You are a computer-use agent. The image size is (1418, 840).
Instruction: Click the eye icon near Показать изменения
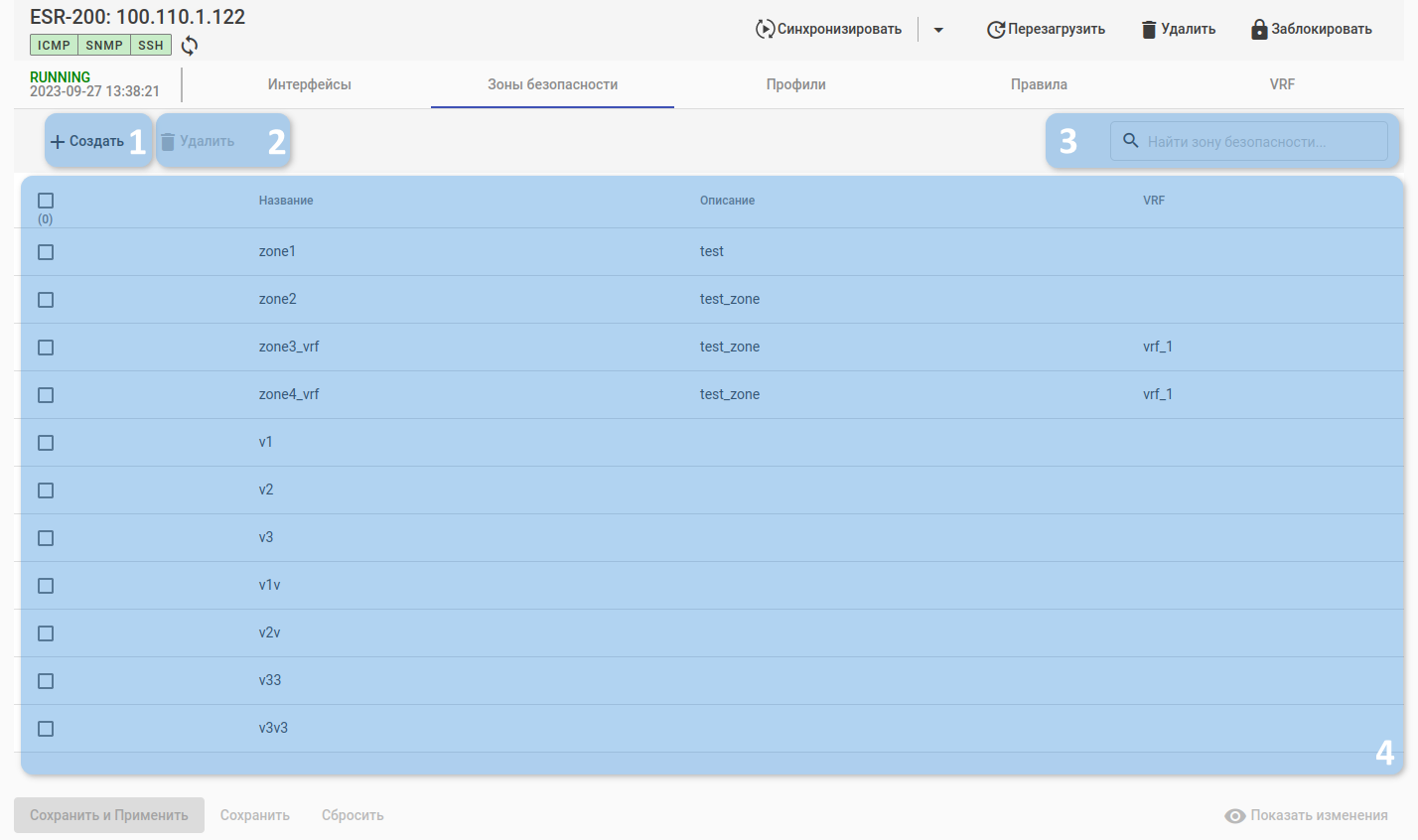pyautogui.click(x=1235, y=816)
